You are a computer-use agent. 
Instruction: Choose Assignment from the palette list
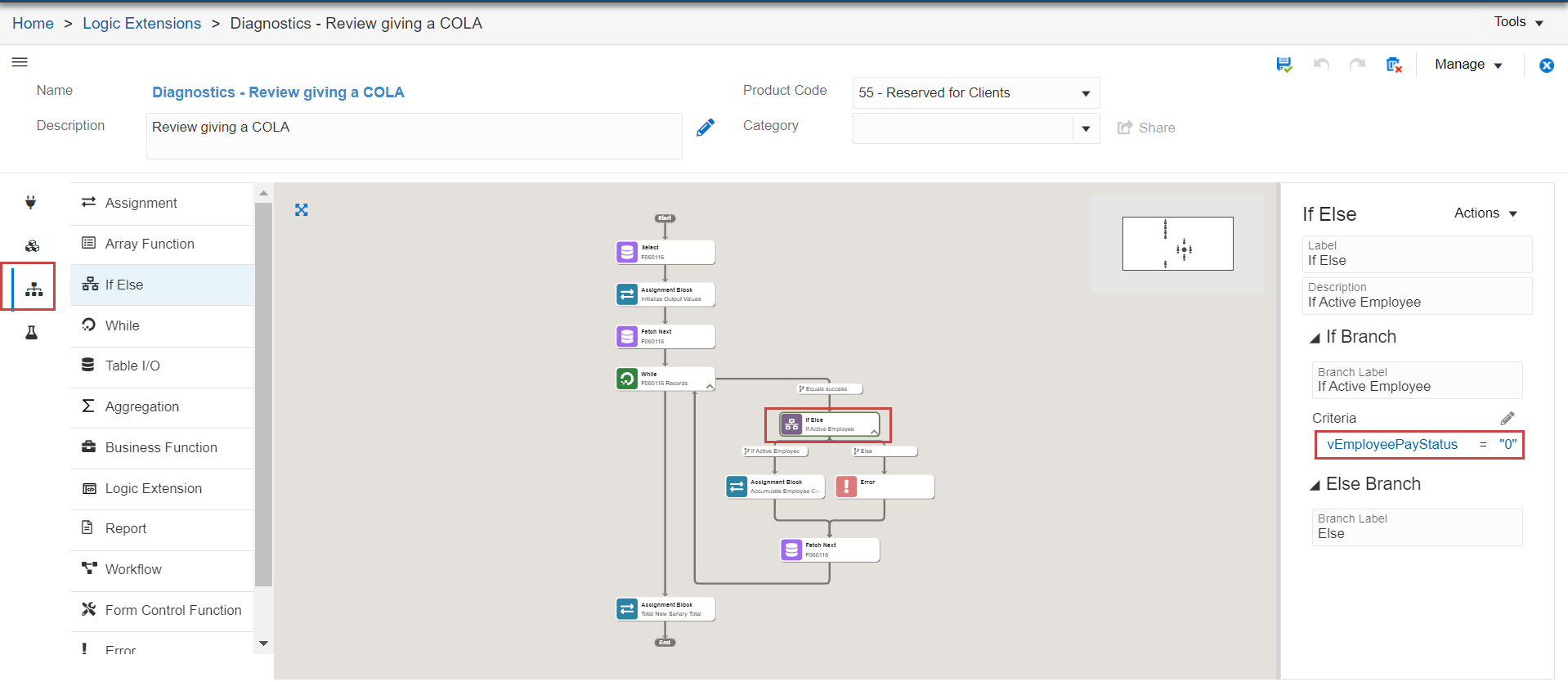[x=162, y=203]
